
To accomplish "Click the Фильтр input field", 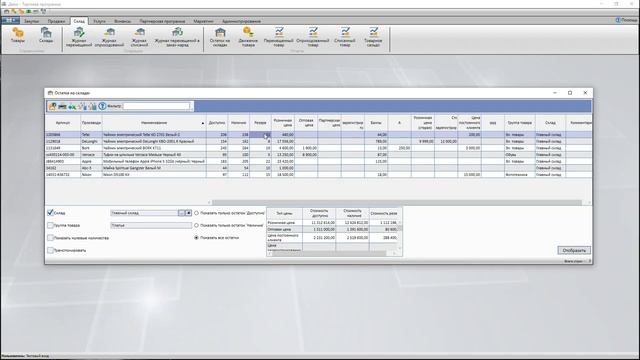I will coord(157,106).
